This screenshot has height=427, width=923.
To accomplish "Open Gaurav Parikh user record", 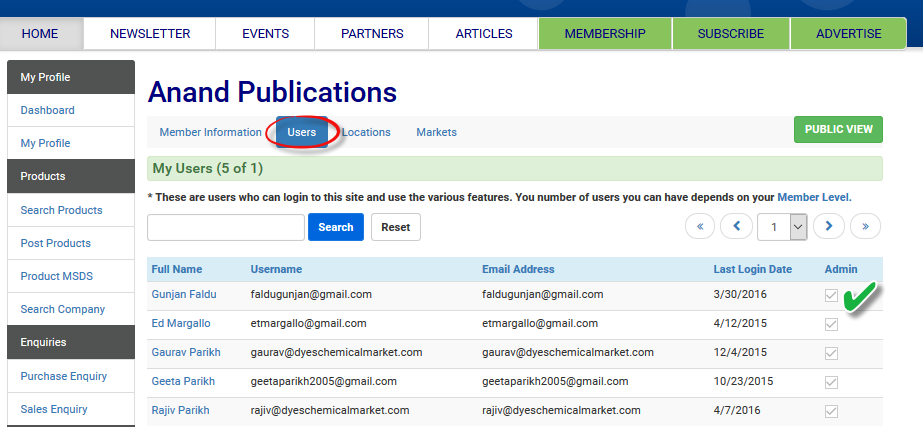I will coord(186,352).
